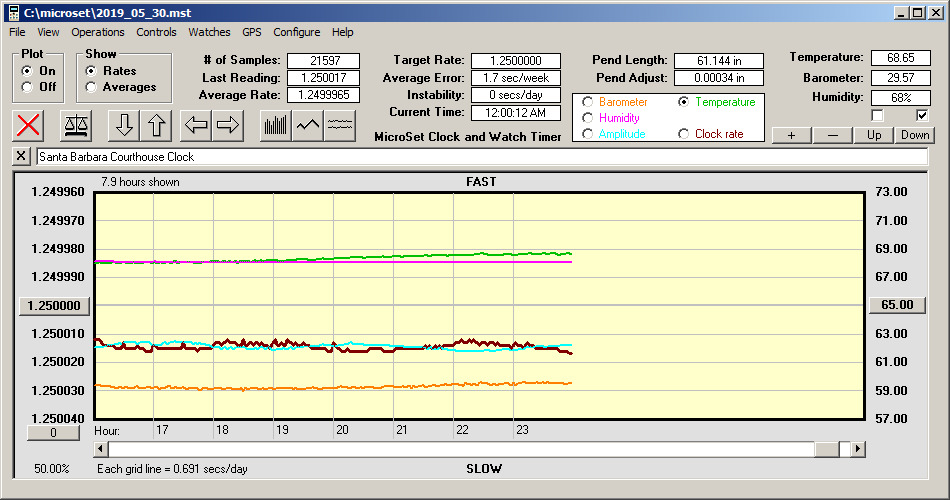Image resolution: width=950 pixels, height=500 pixels.
Task: Choose Show Rates option
Action: (x=91, y=71)
